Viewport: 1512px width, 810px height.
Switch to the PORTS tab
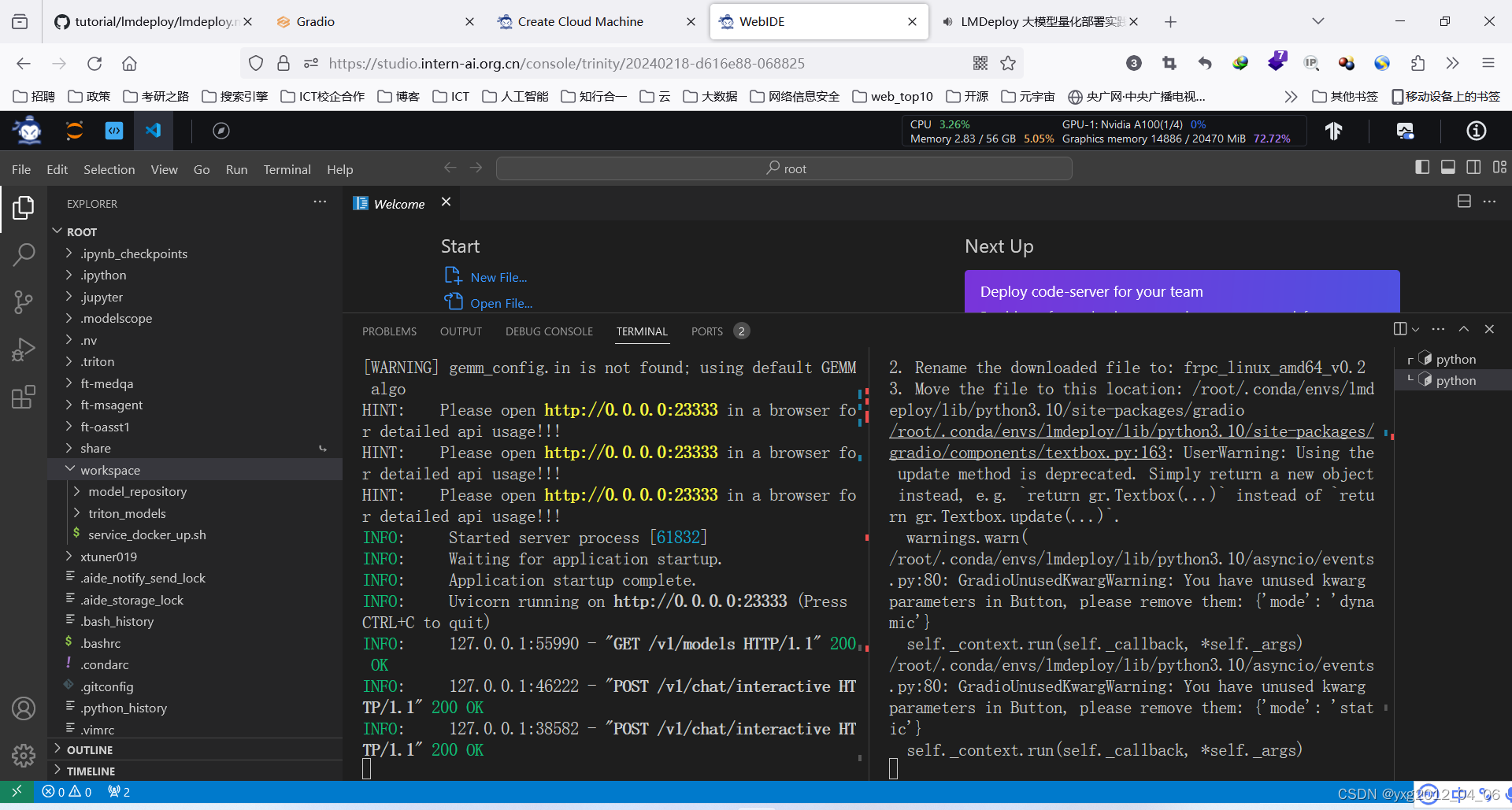click(x=707, y=331)
